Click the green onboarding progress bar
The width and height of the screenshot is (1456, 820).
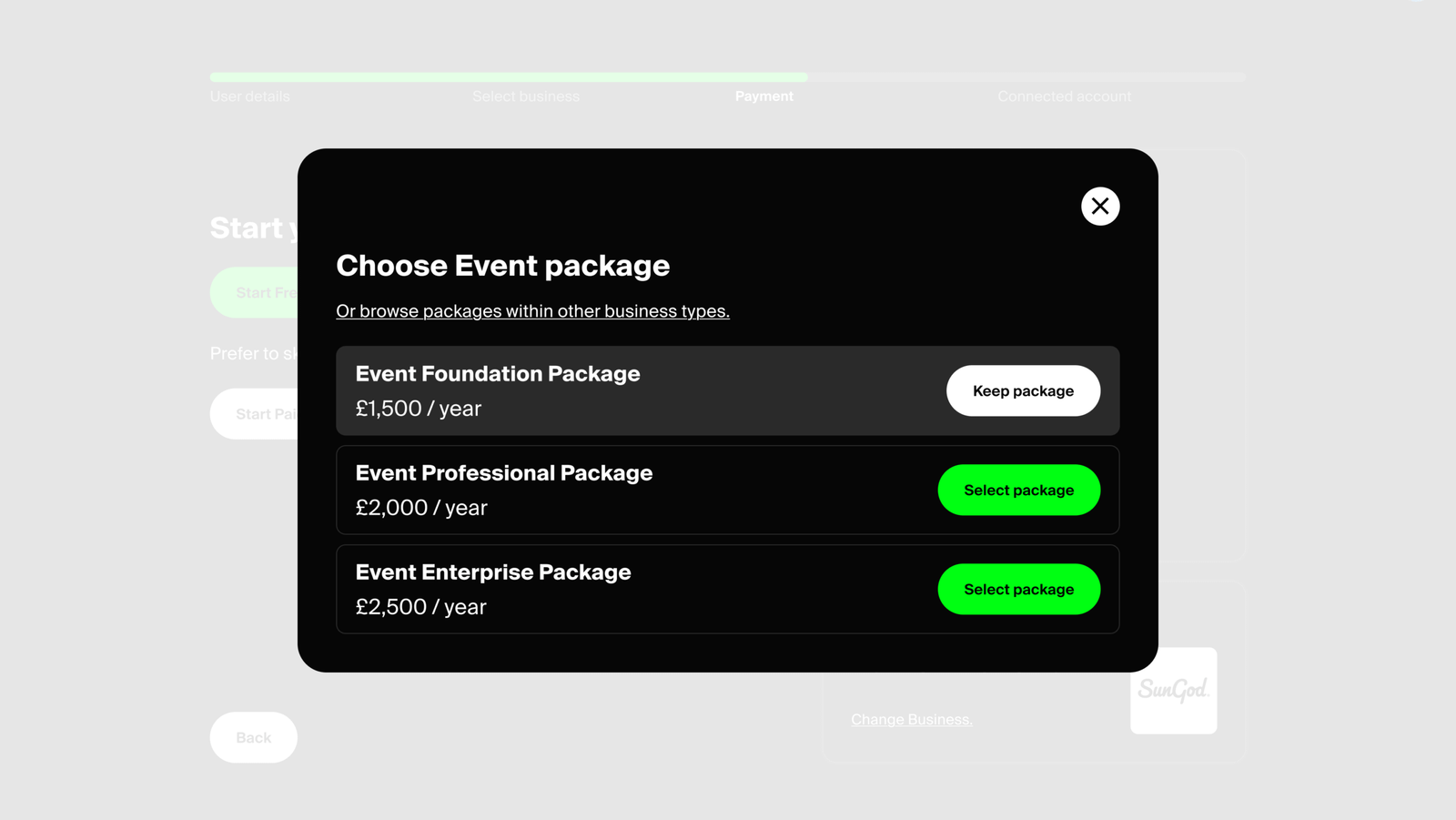coord(509,77)
